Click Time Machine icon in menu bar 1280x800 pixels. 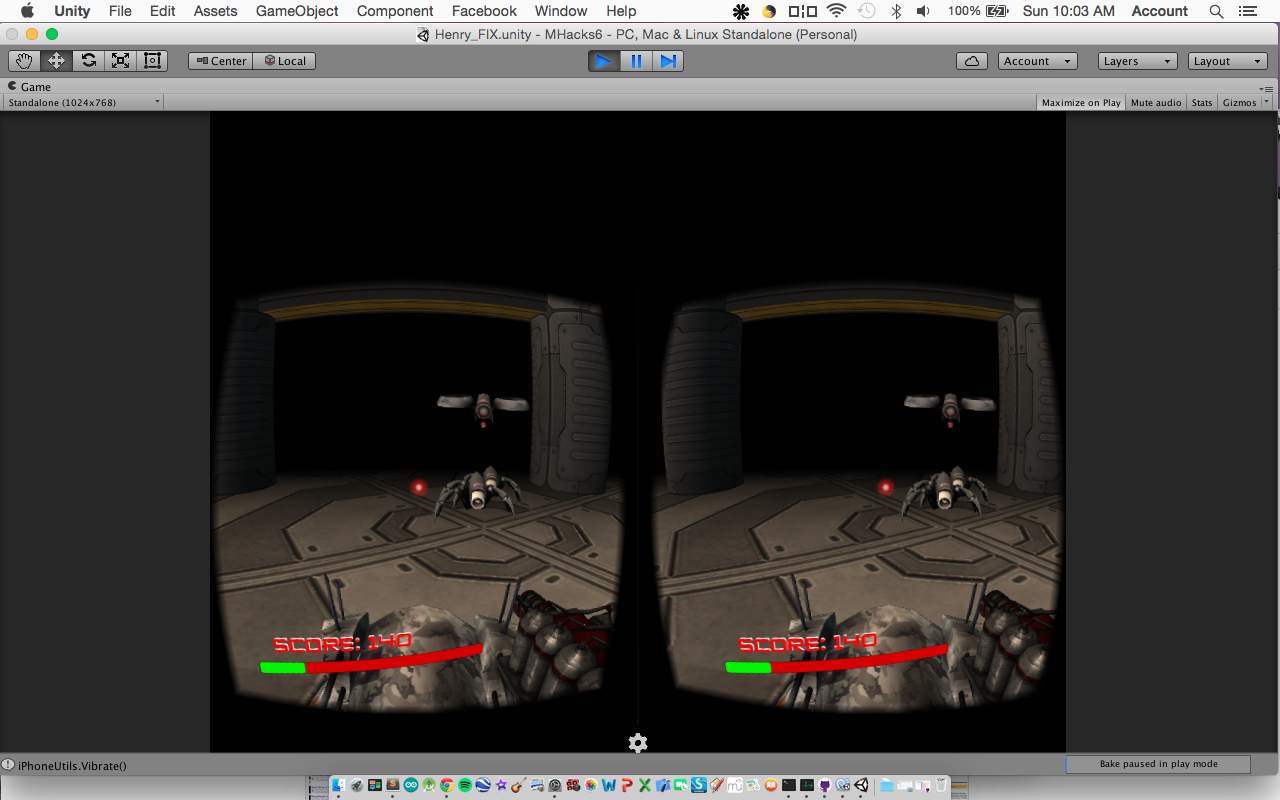(x=867, y=11)
